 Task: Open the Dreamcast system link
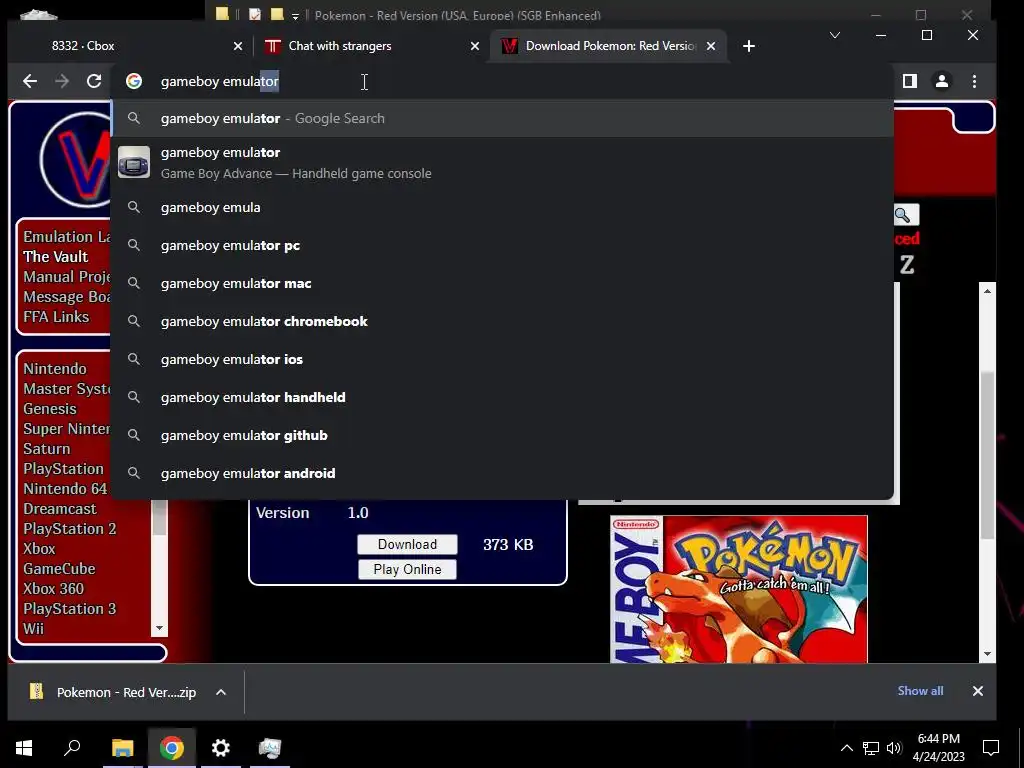click(59, 509)
